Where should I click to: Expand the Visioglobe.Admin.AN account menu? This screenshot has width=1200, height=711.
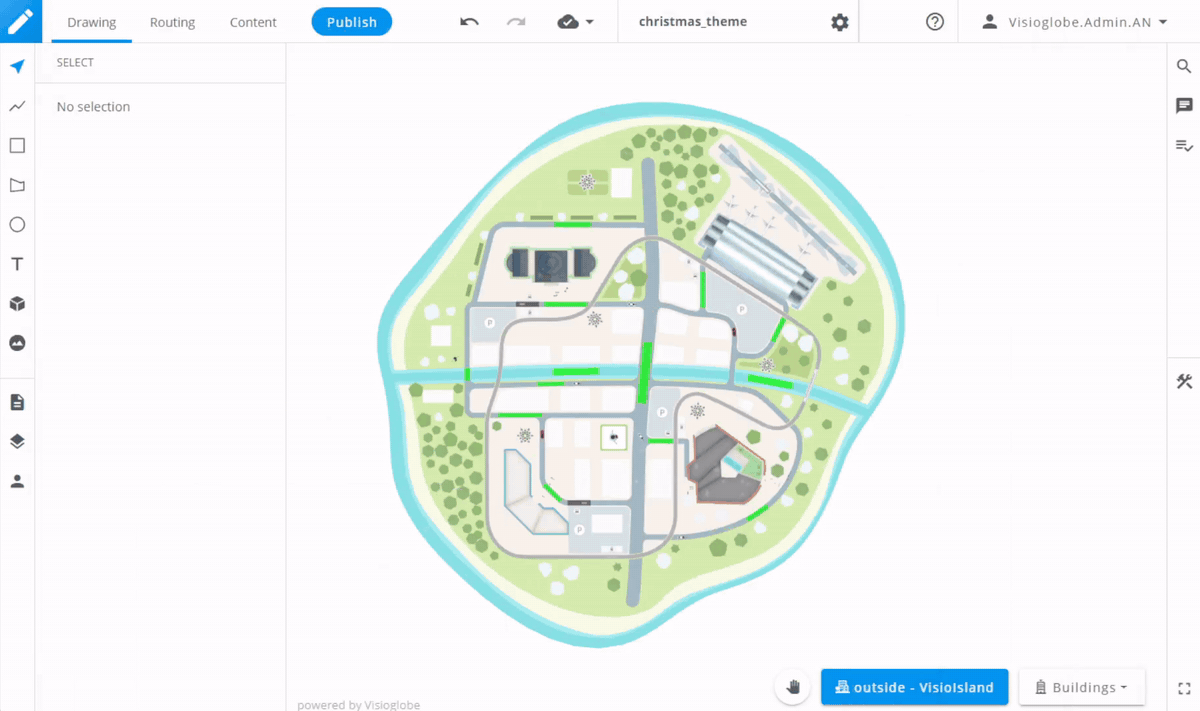1074,22
